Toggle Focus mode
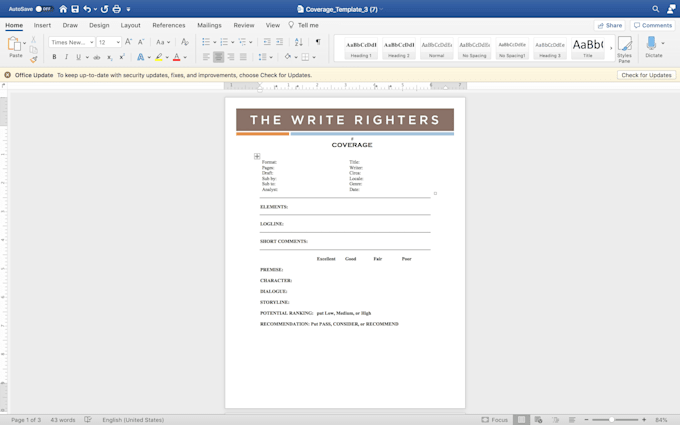The width and height of the screenshot is (680, 425). [x=495, y=420]
